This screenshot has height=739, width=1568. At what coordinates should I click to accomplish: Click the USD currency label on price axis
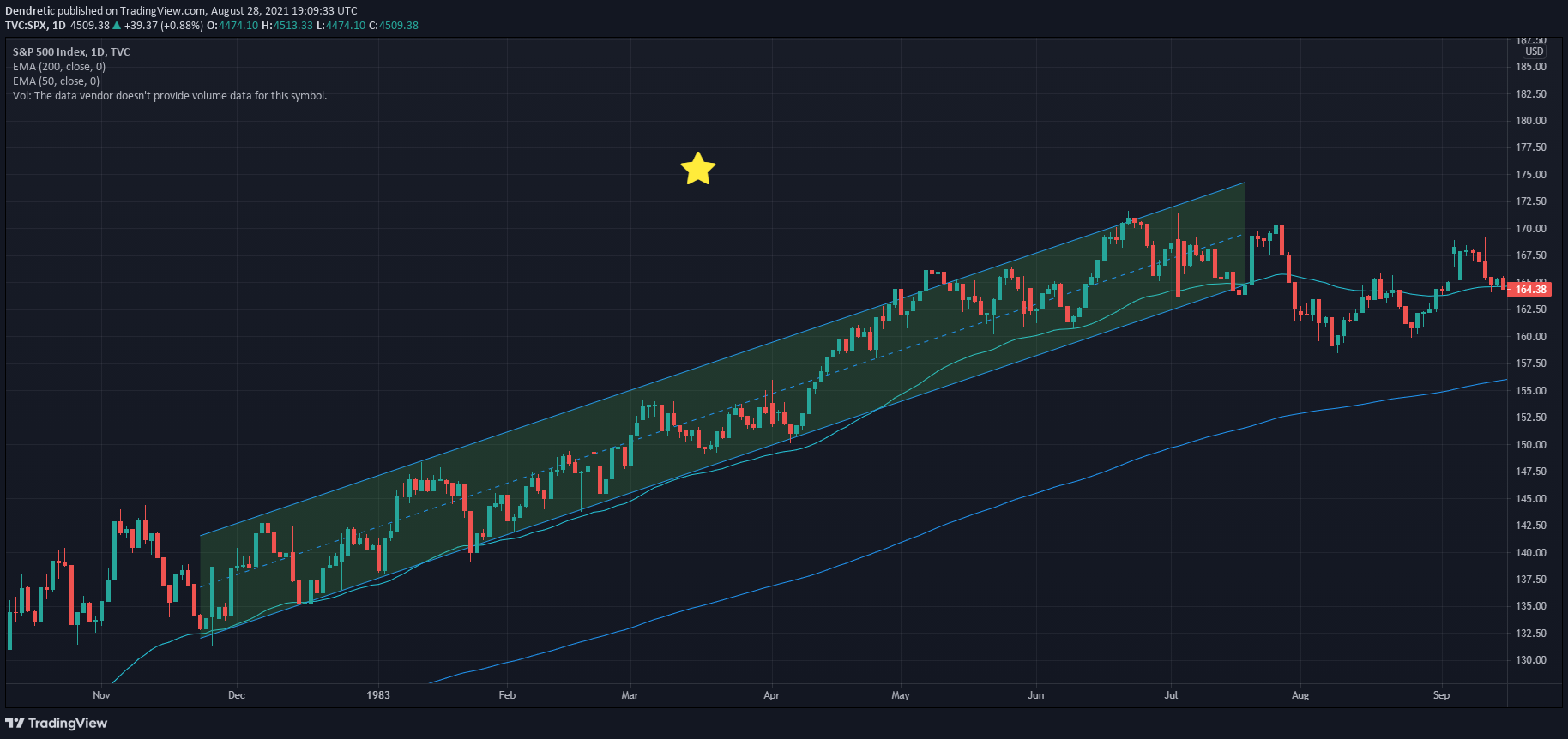(1534, 51)
